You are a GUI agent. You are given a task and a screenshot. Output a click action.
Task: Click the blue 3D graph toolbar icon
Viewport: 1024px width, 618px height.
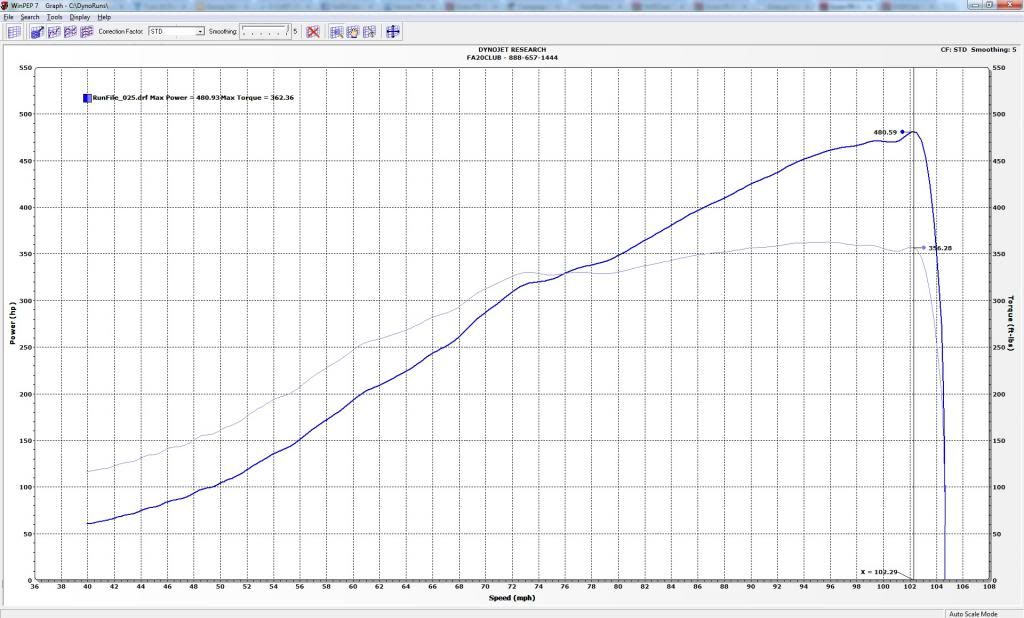coord(37,32)
